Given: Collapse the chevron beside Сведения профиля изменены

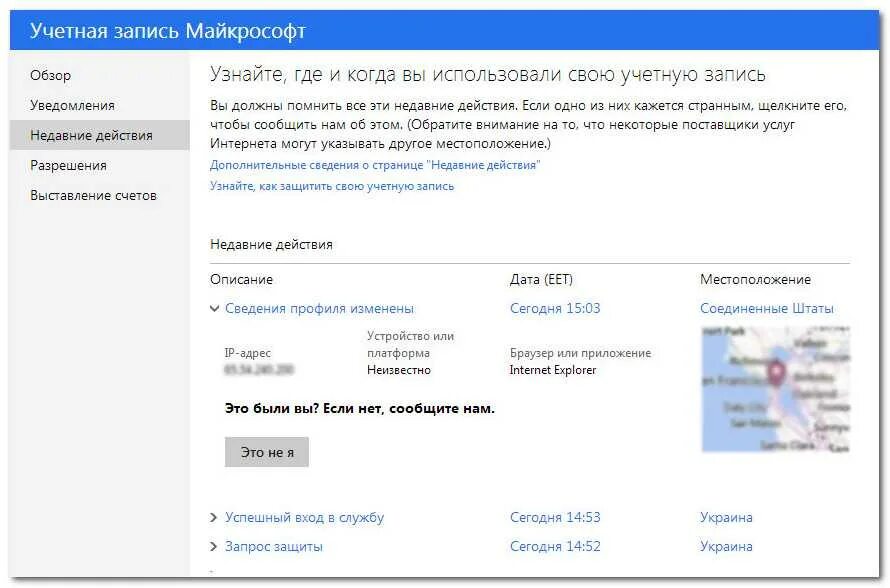Looking at the screenshot, I should click(214, 309).
